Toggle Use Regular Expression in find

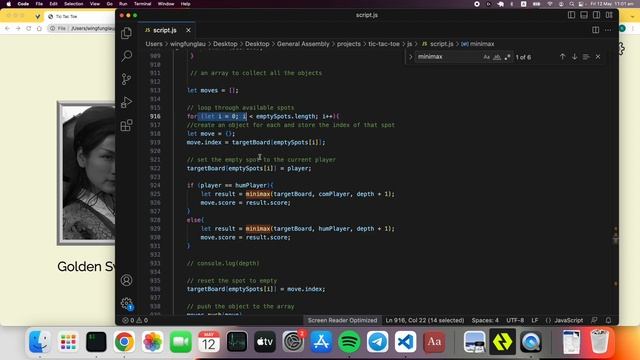click(507, 57)
